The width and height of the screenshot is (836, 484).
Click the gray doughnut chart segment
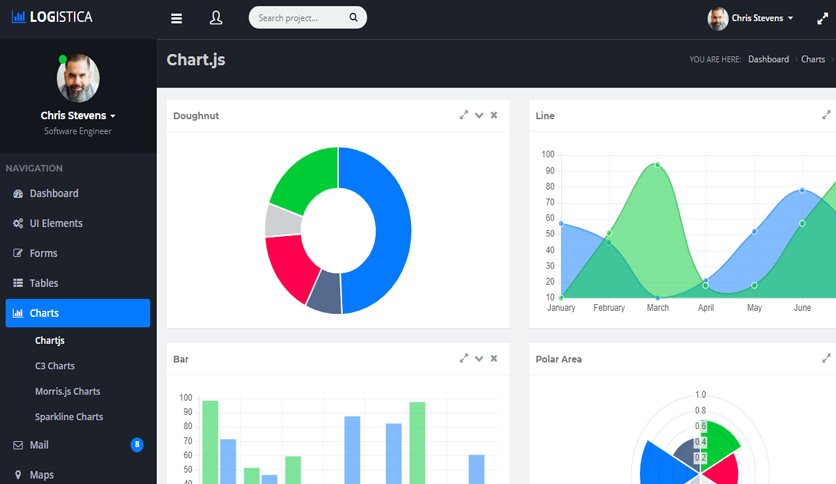click(x=283, y=221)
